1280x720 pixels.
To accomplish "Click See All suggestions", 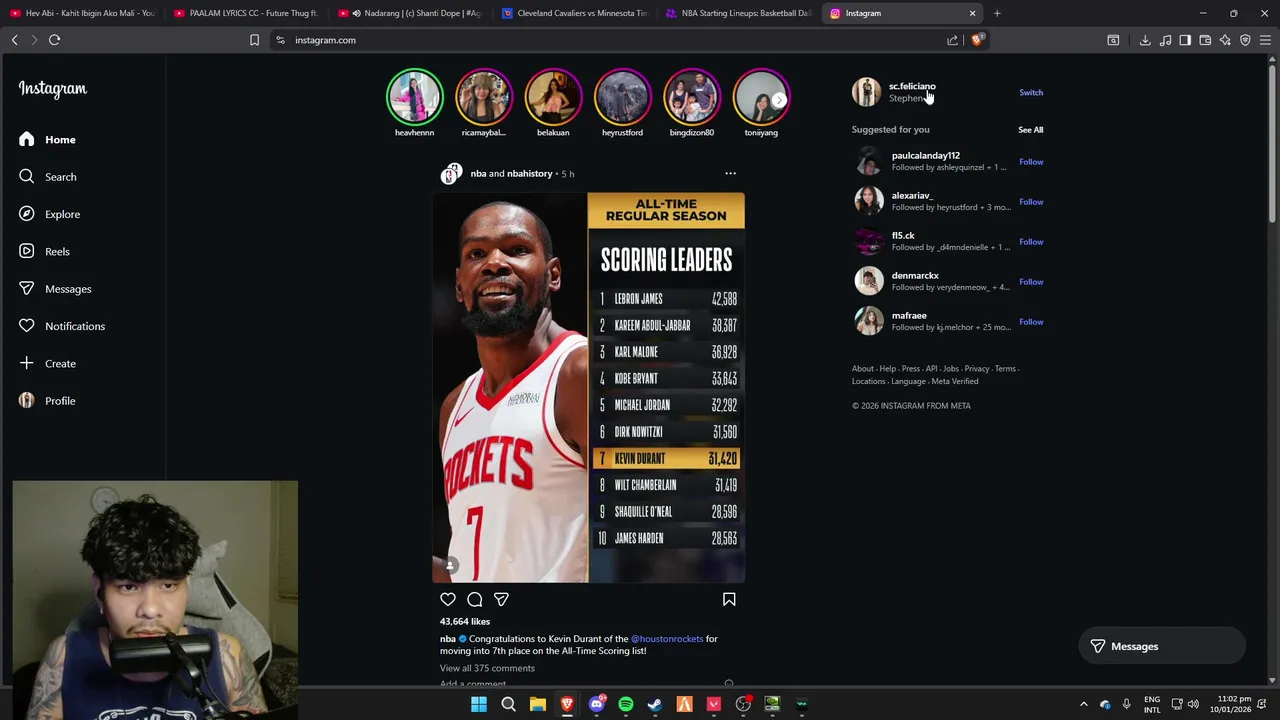I will point(1030,130).
